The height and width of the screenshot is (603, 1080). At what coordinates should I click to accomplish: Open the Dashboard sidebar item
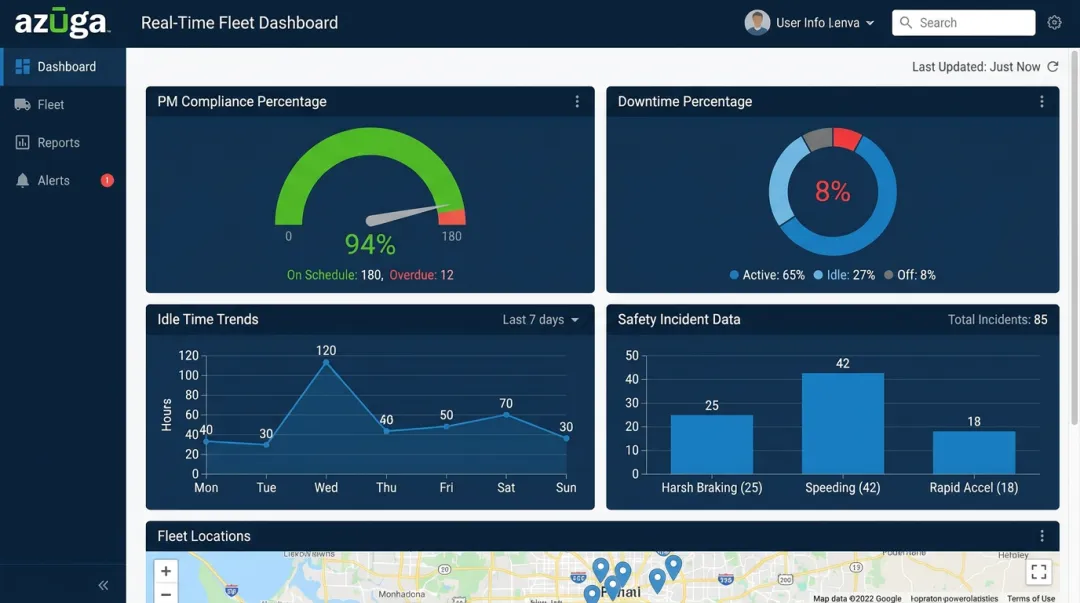pyautogui.click(x=63, y=67)
